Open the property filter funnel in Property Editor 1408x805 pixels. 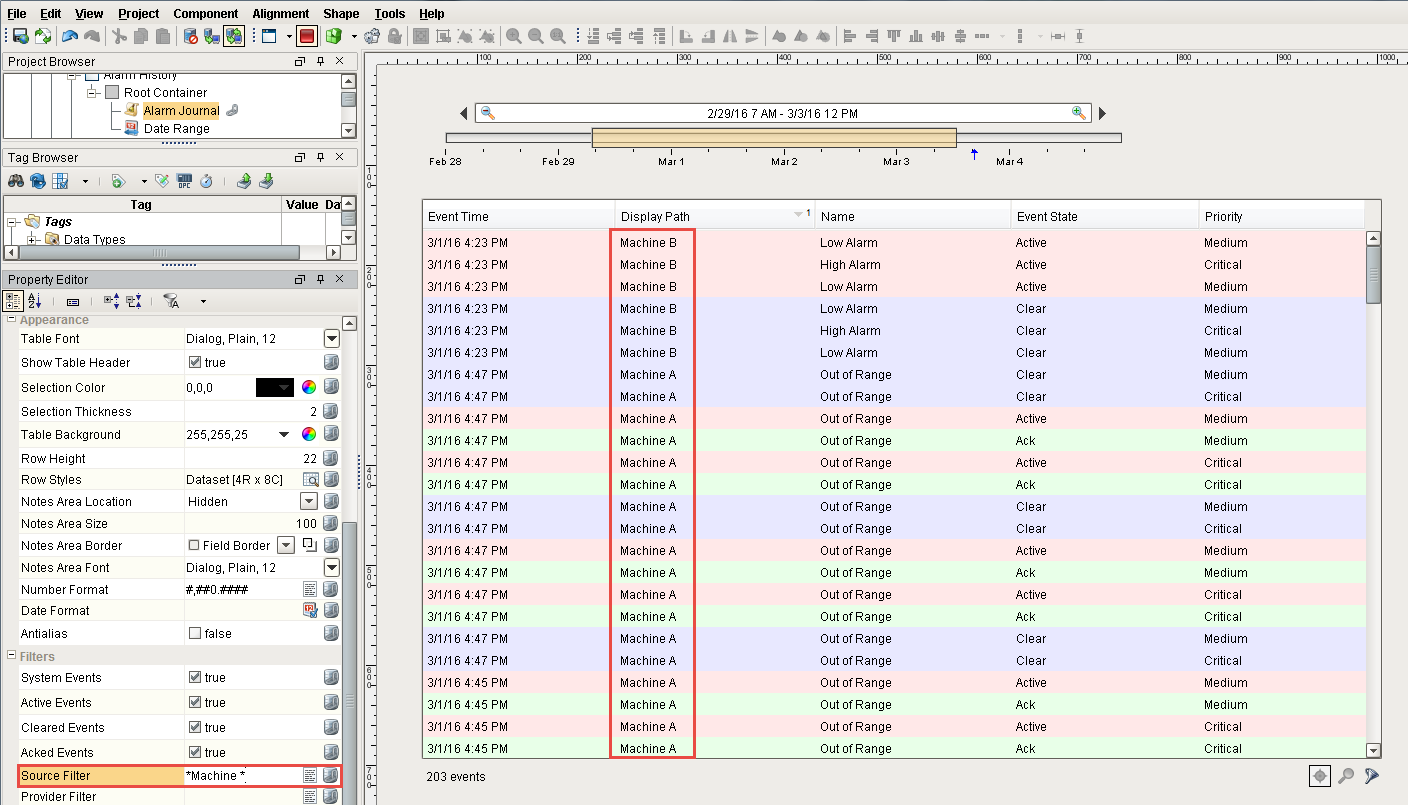(172, 301)
